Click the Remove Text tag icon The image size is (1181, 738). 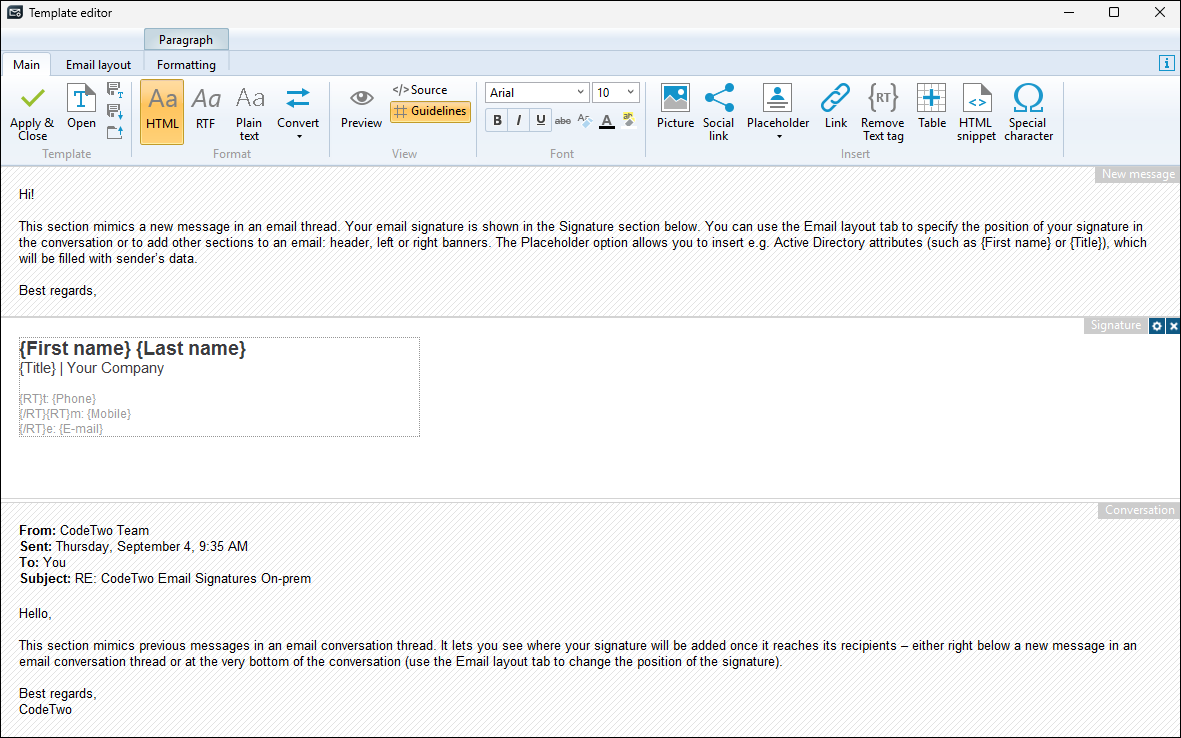tap(882, 99)
